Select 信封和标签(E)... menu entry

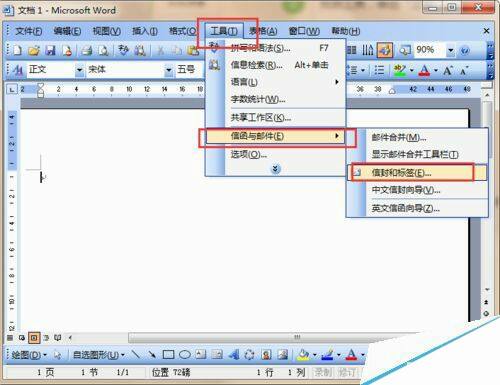click(x=417, y=173)
